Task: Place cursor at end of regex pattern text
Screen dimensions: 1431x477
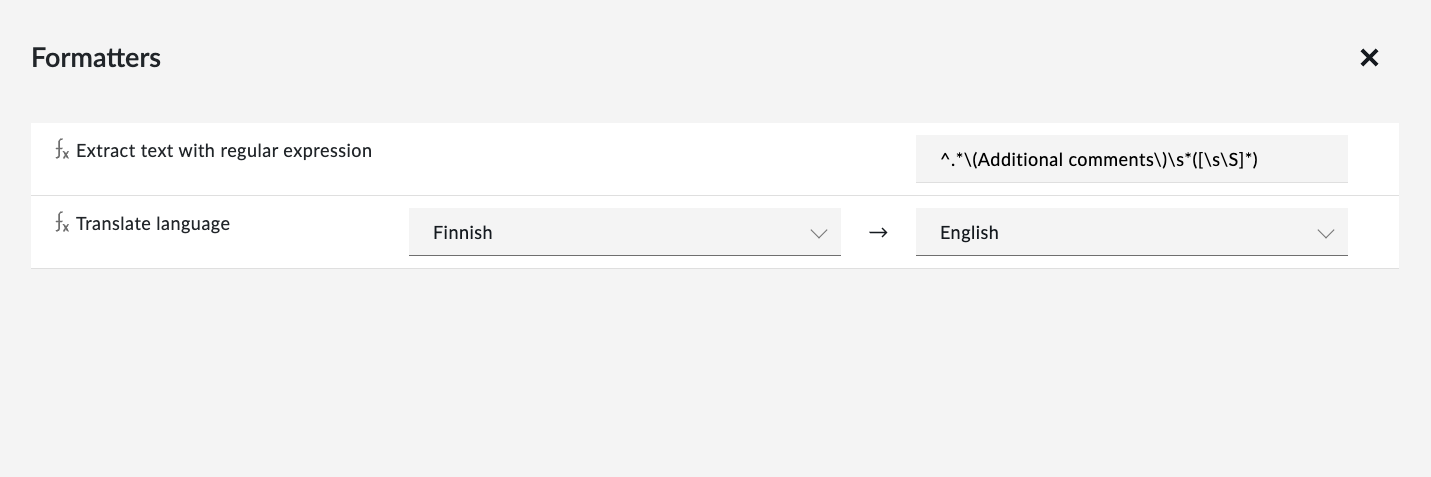Action: [1257, 160]
